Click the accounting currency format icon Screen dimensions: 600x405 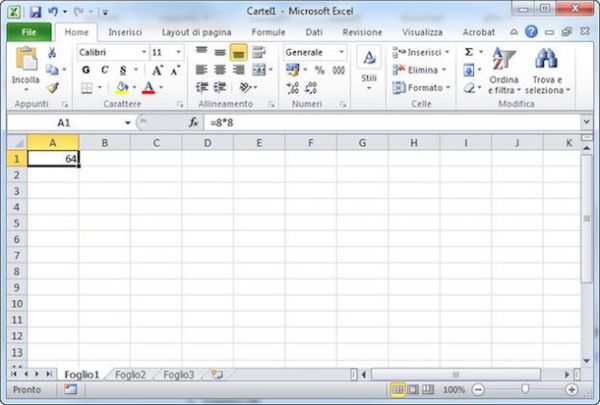click(x=293, y=70)
